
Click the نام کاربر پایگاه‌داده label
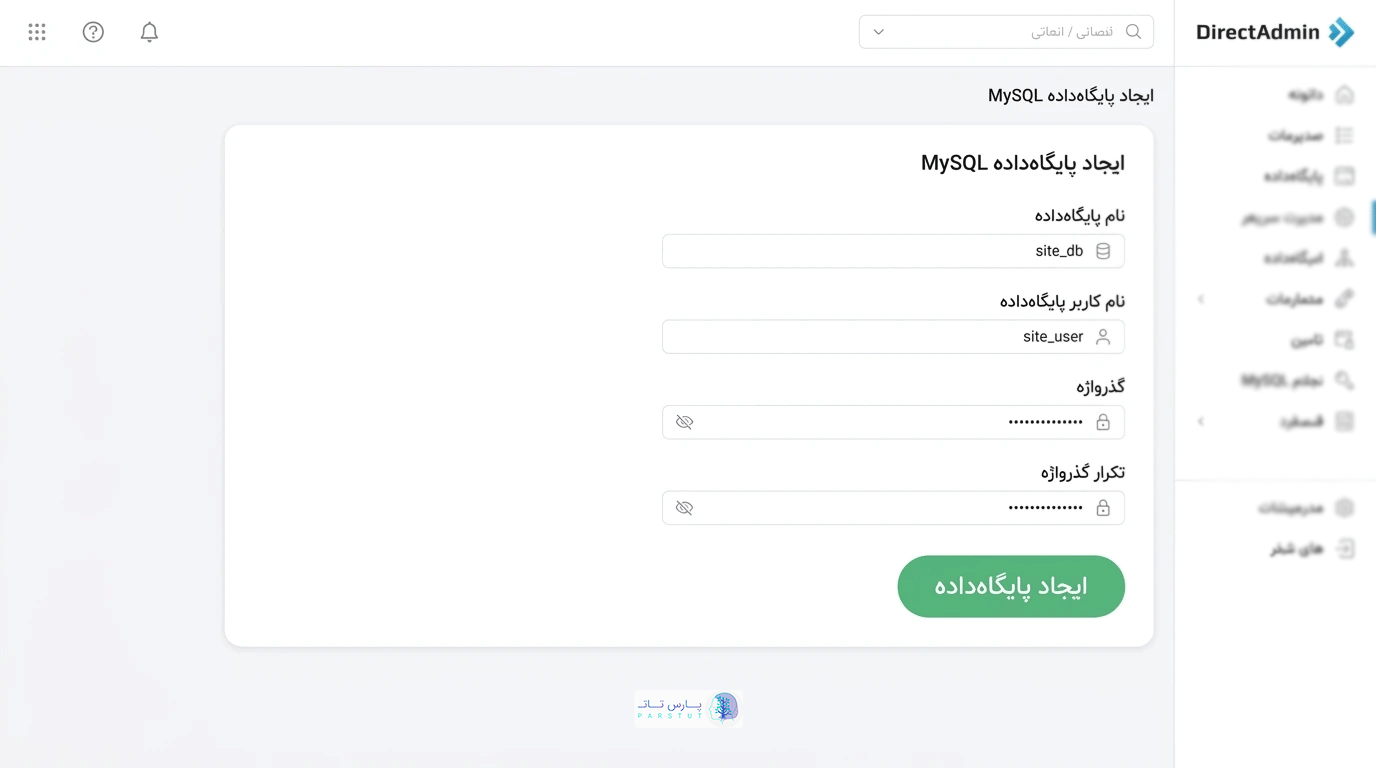pyautogui.click(x=1063, y=301)
